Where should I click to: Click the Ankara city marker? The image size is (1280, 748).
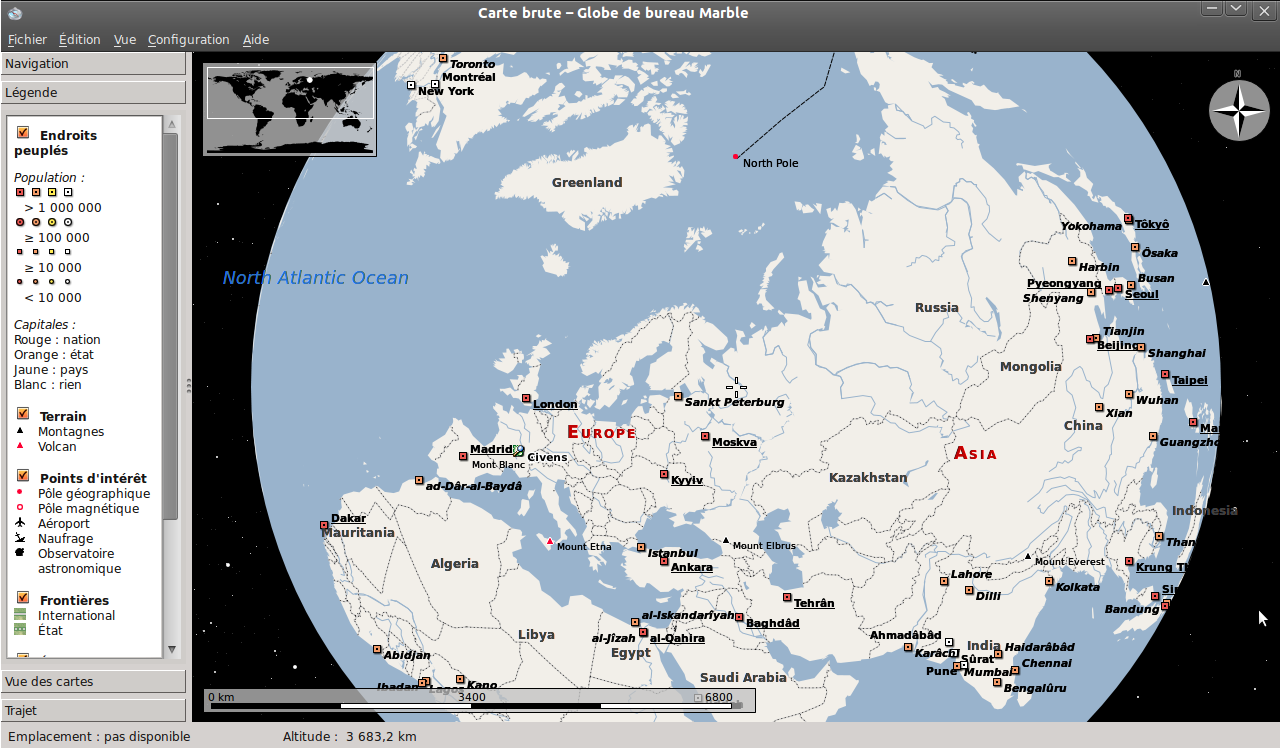click(x=664, y=561)
